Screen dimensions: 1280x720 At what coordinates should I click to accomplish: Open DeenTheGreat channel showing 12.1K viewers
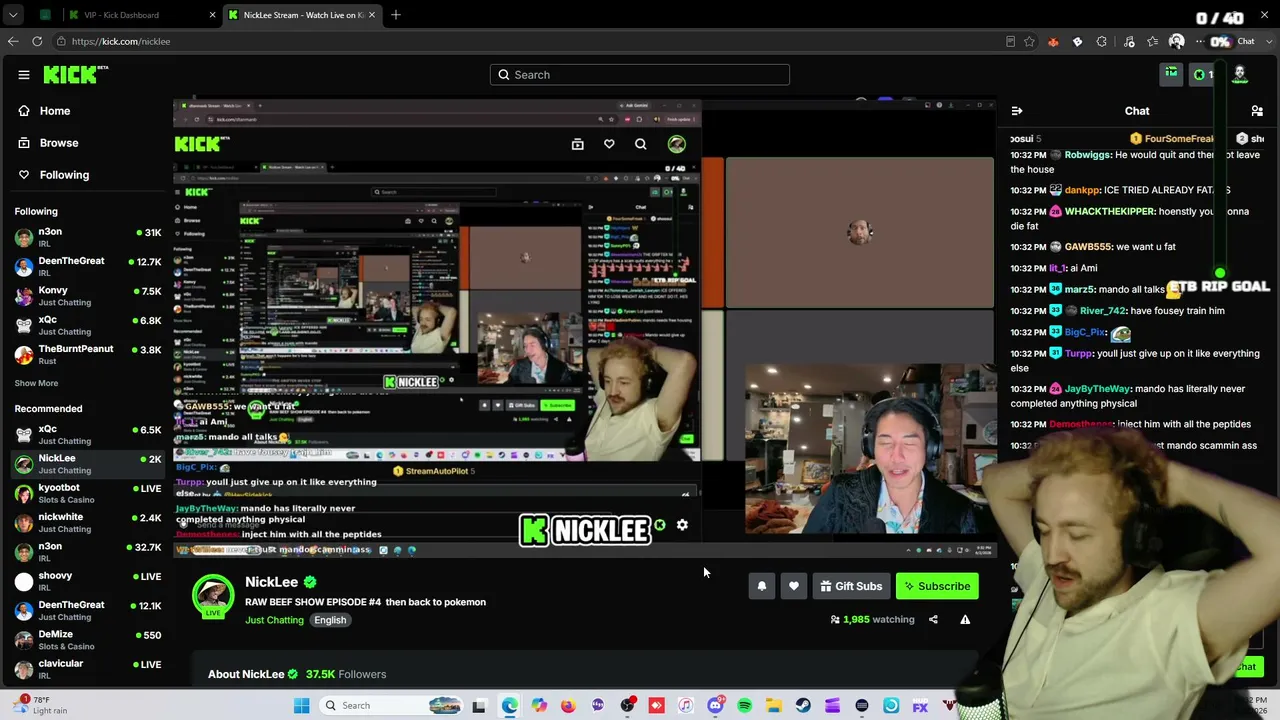88,610
